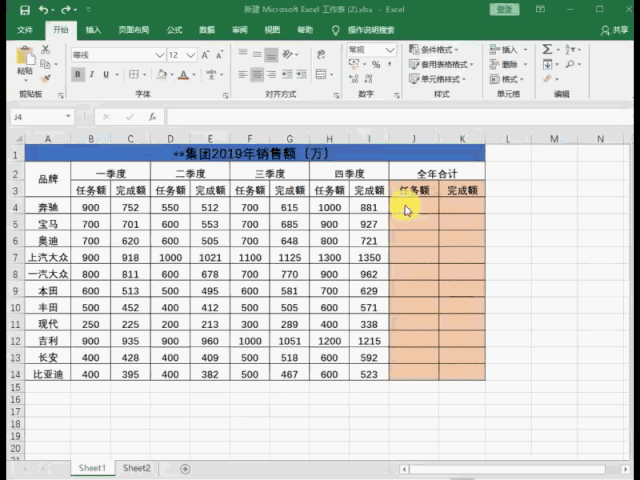Viewport: 640px width, 480px height.
Task: Click the Merge and Center icon
Action: (x=321, y=74)
